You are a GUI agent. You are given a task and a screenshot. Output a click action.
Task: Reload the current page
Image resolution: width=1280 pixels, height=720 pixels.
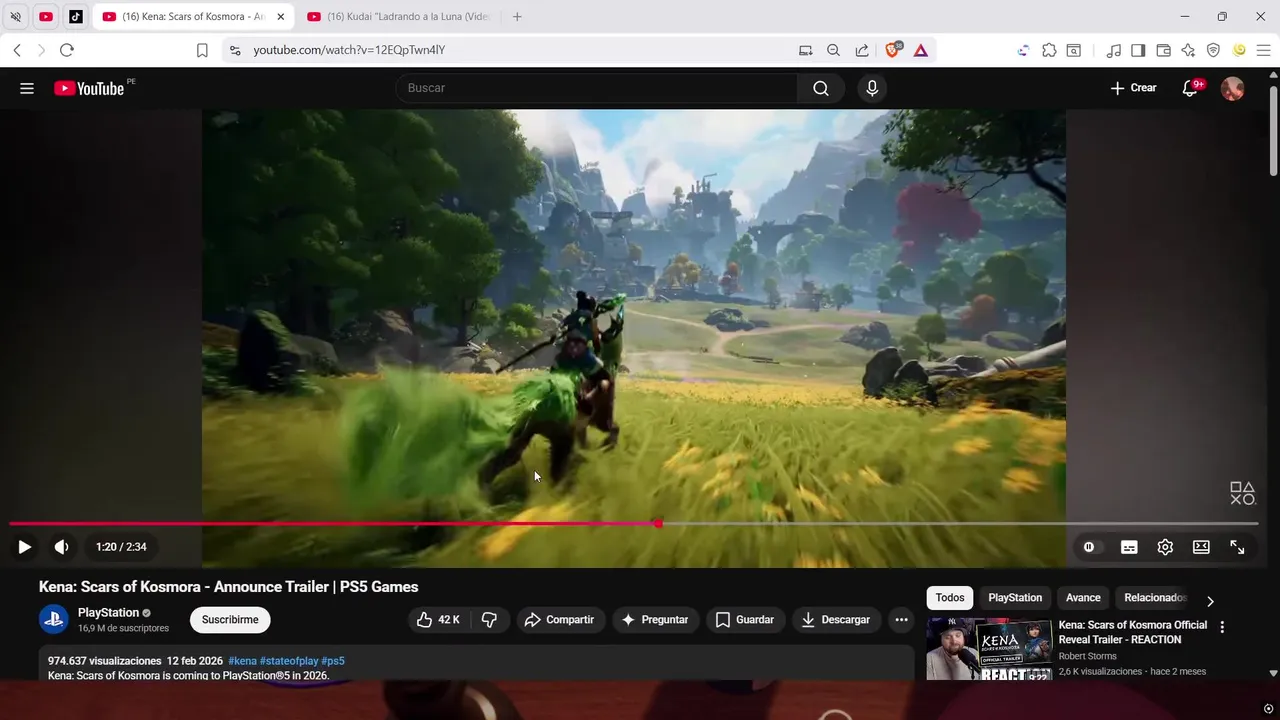pyautogui.click(x=67, y=50)
